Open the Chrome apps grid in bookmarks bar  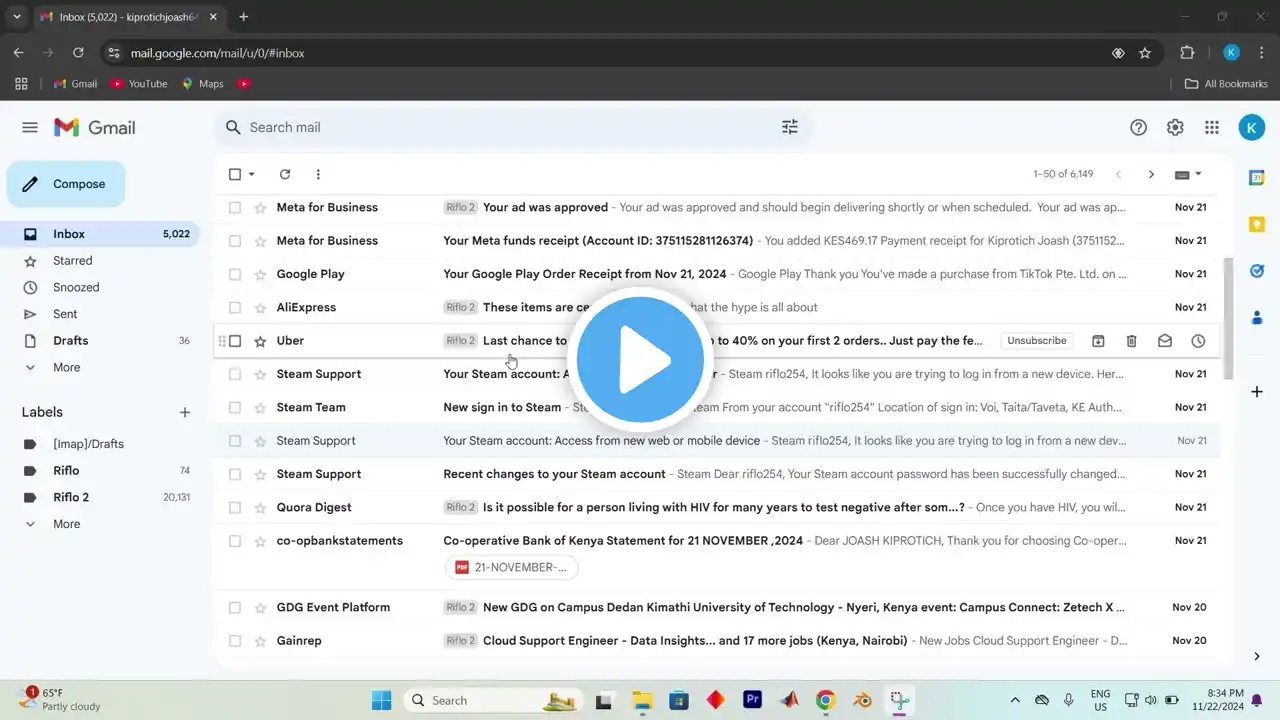click(x=21, y=84)
